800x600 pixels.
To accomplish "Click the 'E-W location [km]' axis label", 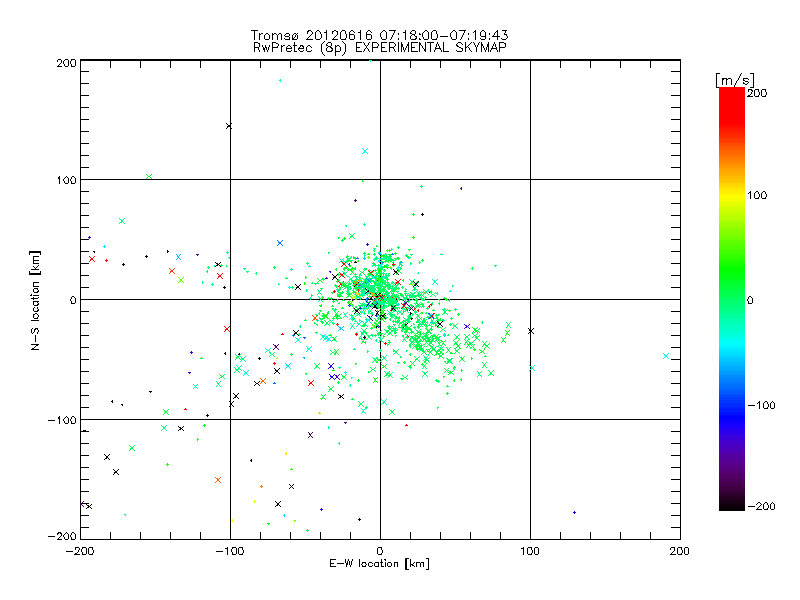I will tap(379, 564).
